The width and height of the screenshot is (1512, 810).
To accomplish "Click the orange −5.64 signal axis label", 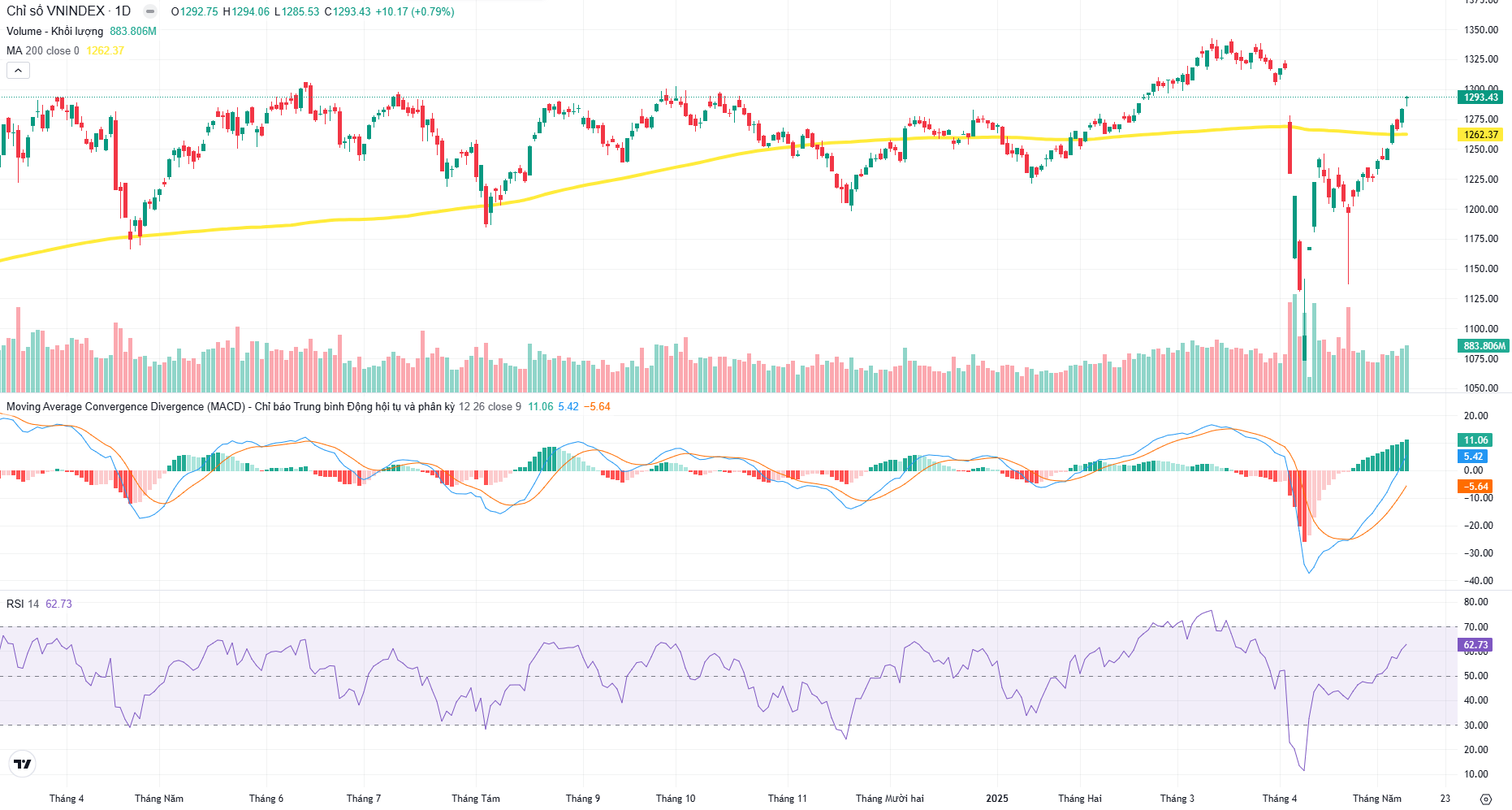I will 1475,487.
